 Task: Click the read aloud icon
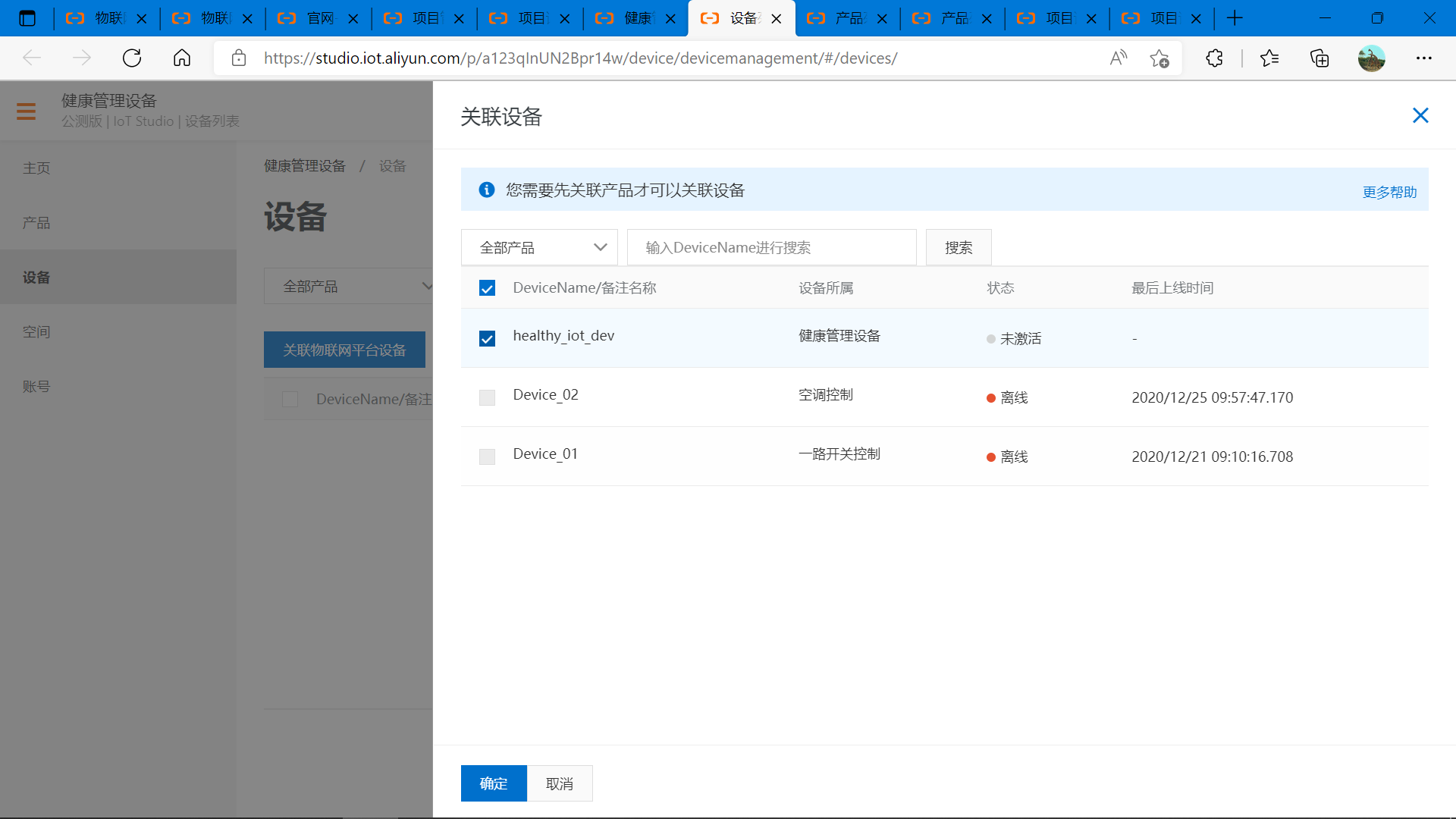(x=1118, y=58)
